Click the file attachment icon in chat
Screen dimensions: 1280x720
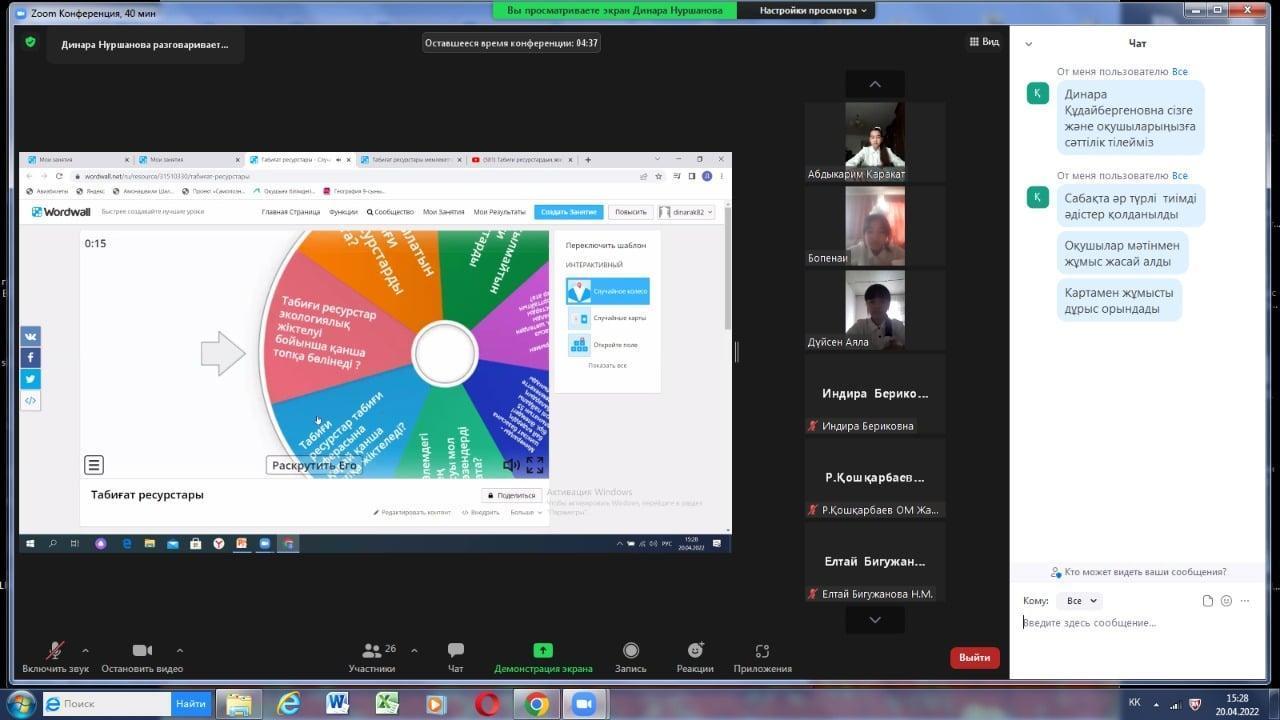point(1207,601)
